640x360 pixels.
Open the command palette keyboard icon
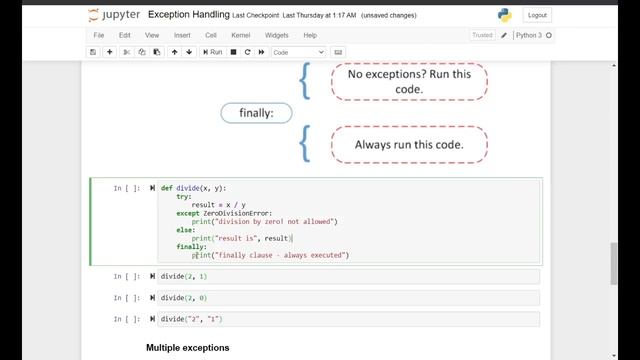pyautogui.click(x=338, y=52)
